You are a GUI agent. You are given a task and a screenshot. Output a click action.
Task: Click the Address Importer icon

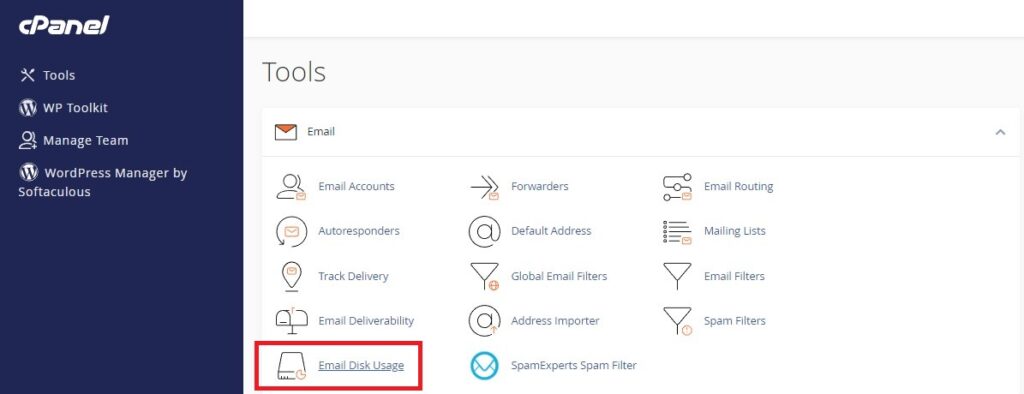click(485, 321)
